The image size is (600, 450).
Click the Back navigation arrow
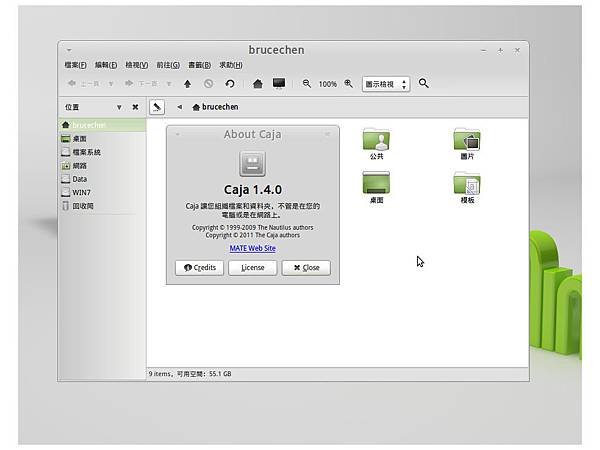[83, 83]
